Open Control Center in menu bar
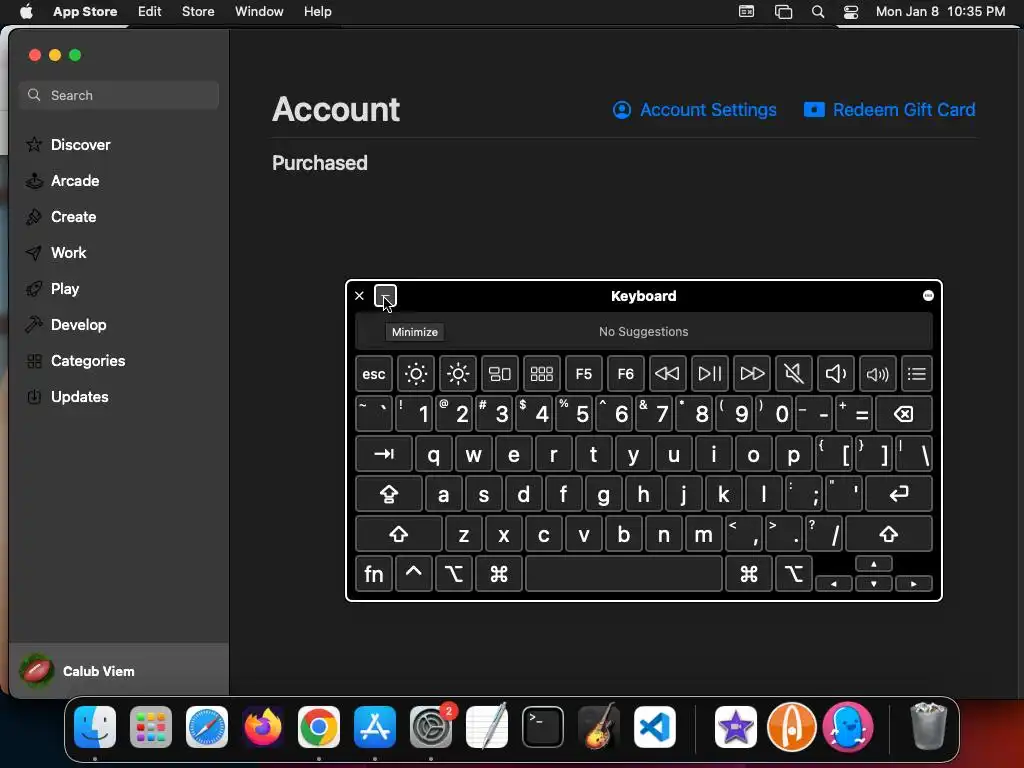This screenshot has height=768, width=1024. coord(851,11)
